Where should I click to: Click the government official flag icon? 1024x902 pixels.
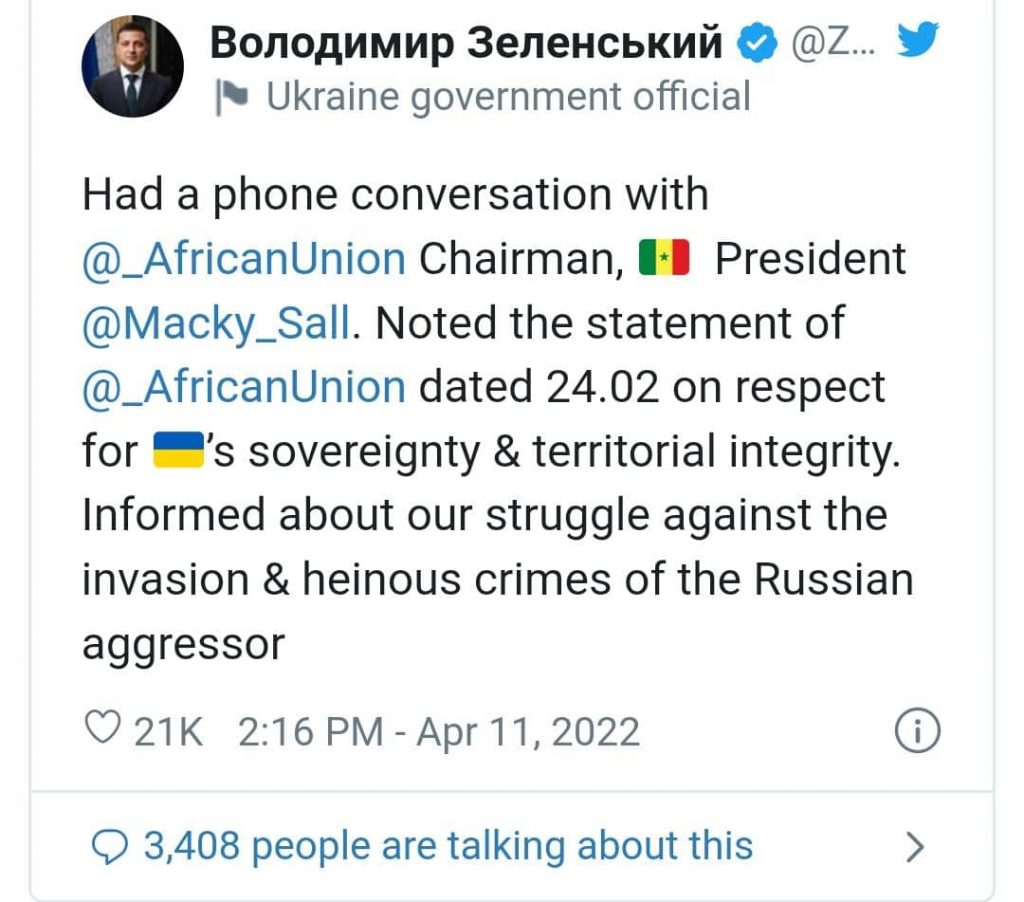pyautogui.click(x=232, y=97)
